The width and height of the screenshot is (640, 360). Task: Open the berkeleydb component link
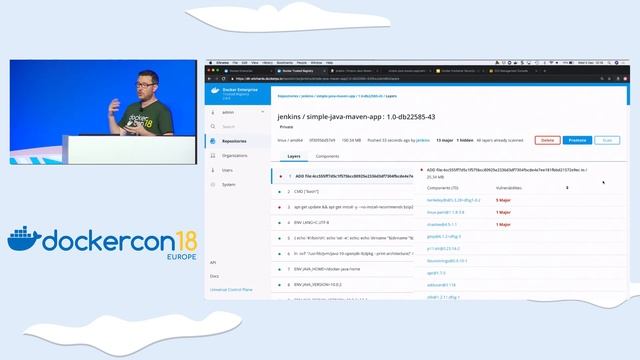(453, 200)
